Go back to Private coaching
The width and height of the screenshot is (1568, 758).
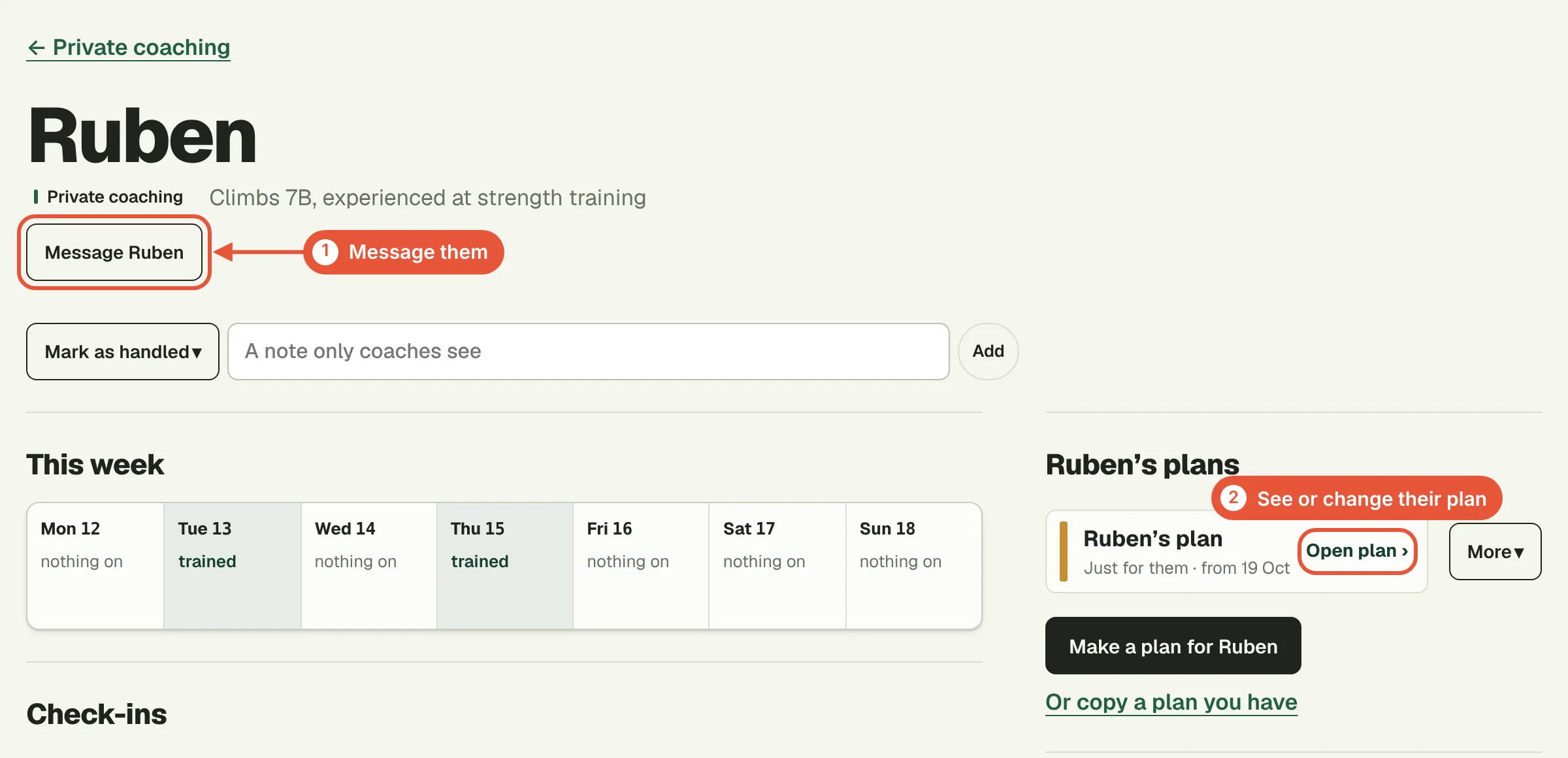129,48
